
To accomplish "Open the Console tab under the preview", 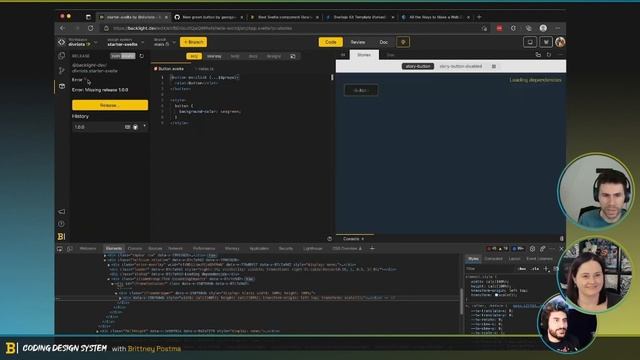I will pyautogui.click(x=353, y=239).
